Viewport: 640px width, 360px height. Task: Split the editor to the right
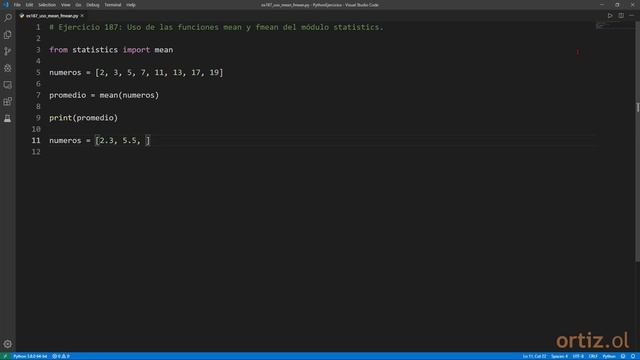pos(621,16)
